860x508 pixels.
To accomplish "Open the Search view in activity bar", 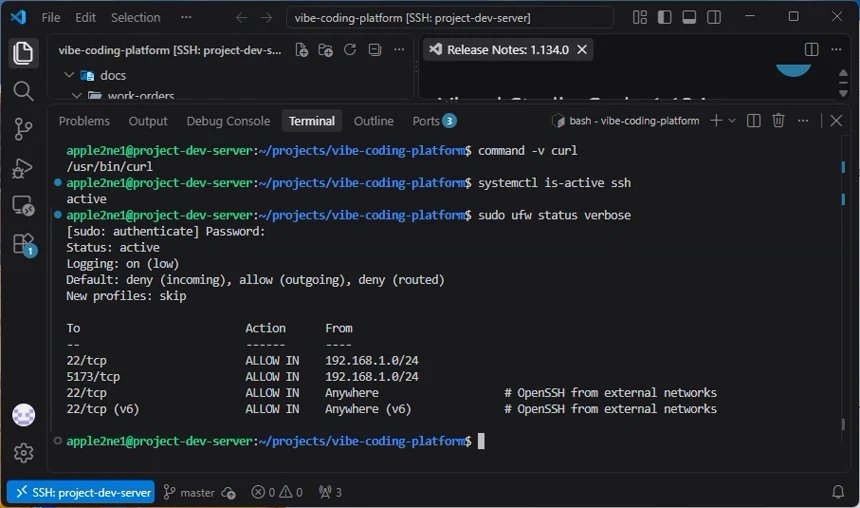I will 23,91.
